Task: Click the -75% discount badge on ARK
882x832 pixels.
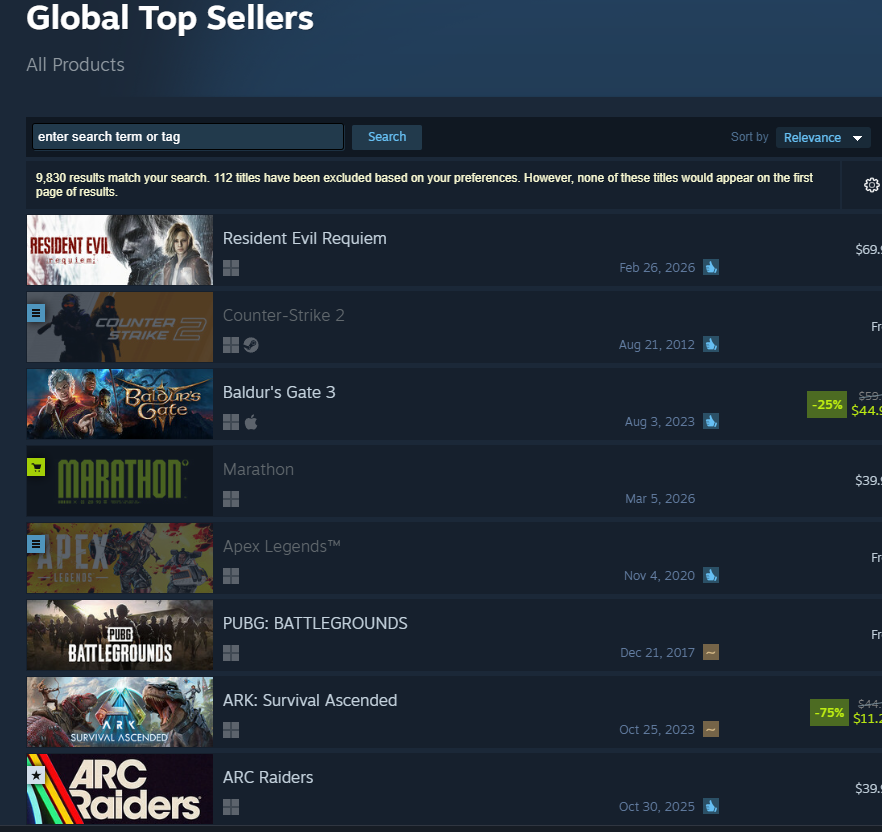Action: [829, 712]
